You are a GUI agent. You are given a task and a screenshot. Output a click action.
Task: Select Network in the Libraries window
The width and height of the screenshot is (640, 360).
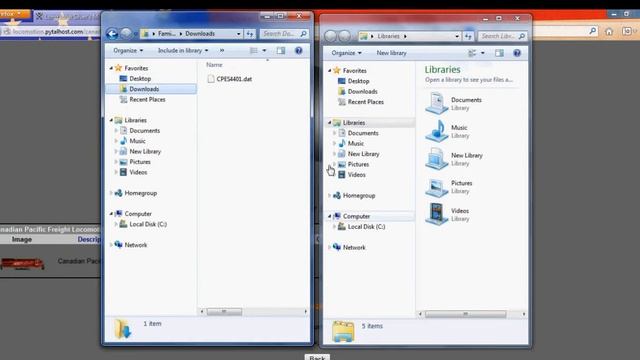pyautogui.click(x=354, y=247)
